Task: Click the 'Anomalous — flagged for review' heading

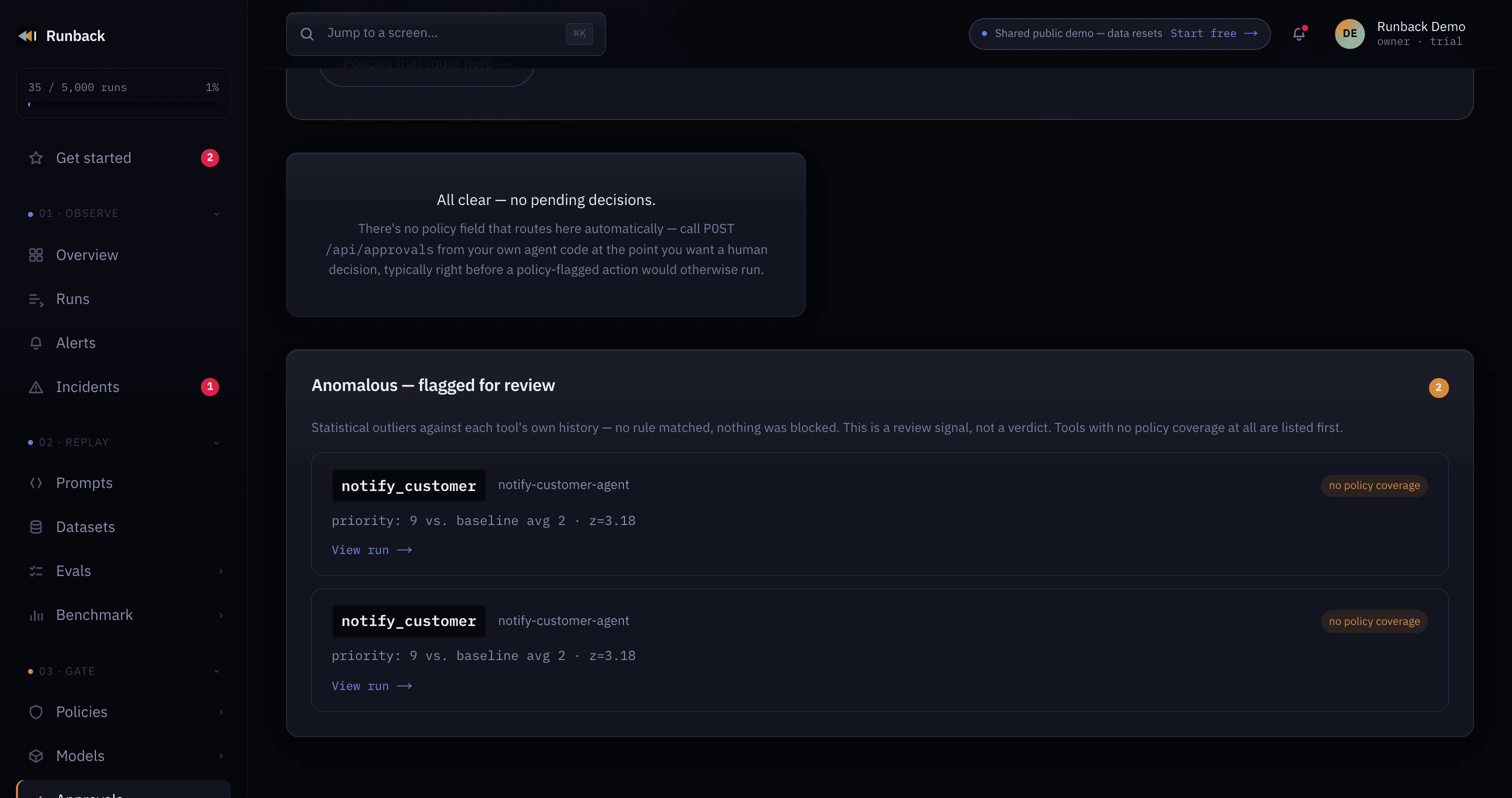Action: click(x=433, y=385)
